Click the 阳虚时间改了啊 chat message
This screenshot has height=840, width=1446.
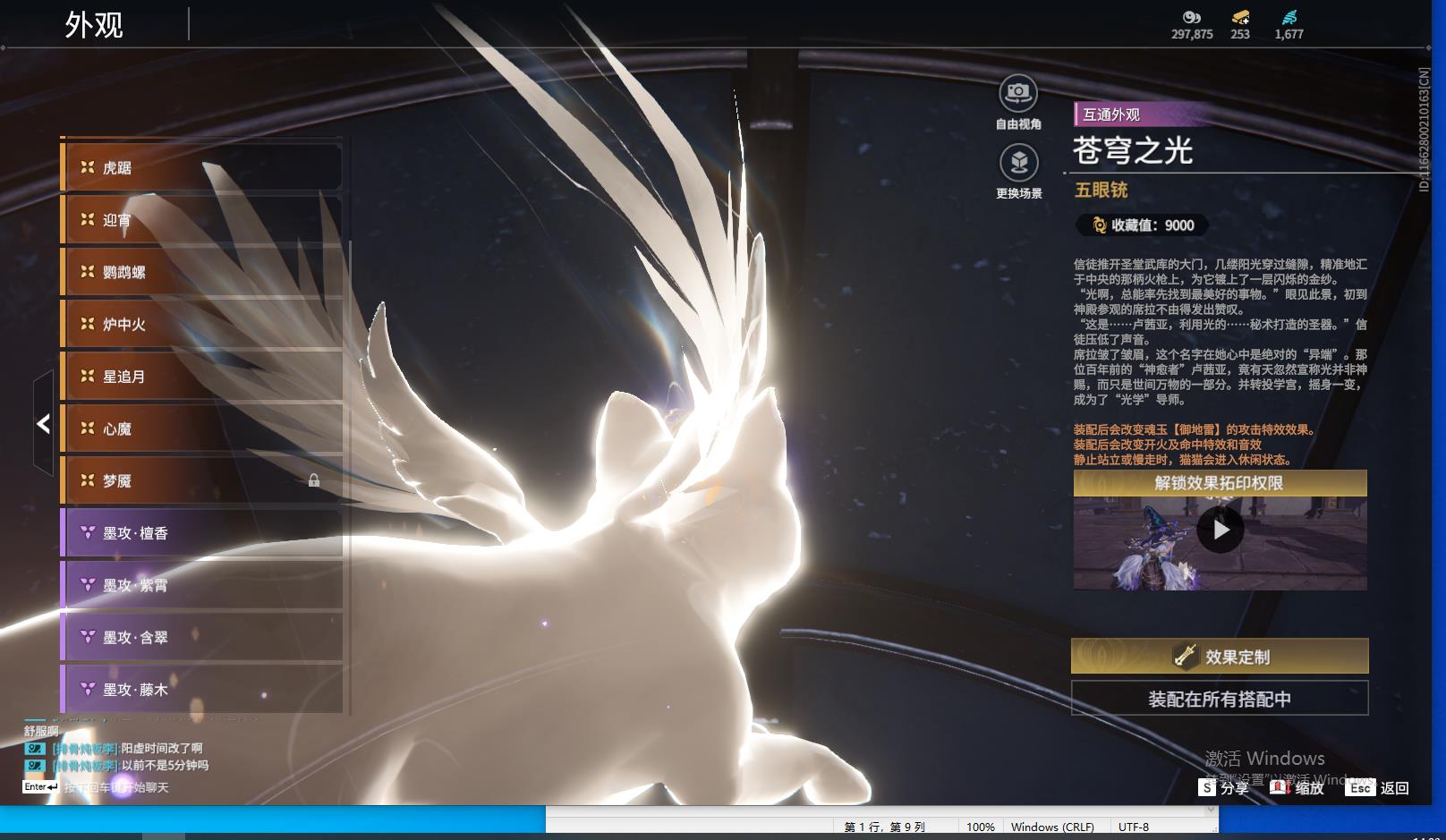[162, 749]
